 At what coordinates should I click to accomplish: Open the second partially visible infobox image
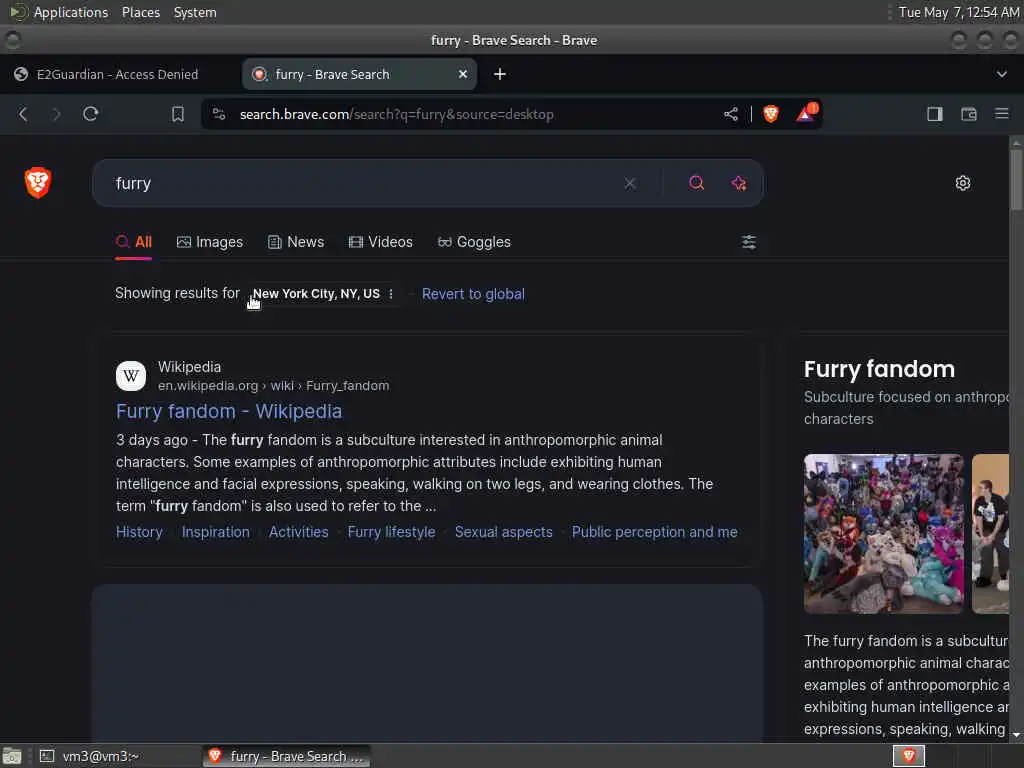[x=990, y=534]
